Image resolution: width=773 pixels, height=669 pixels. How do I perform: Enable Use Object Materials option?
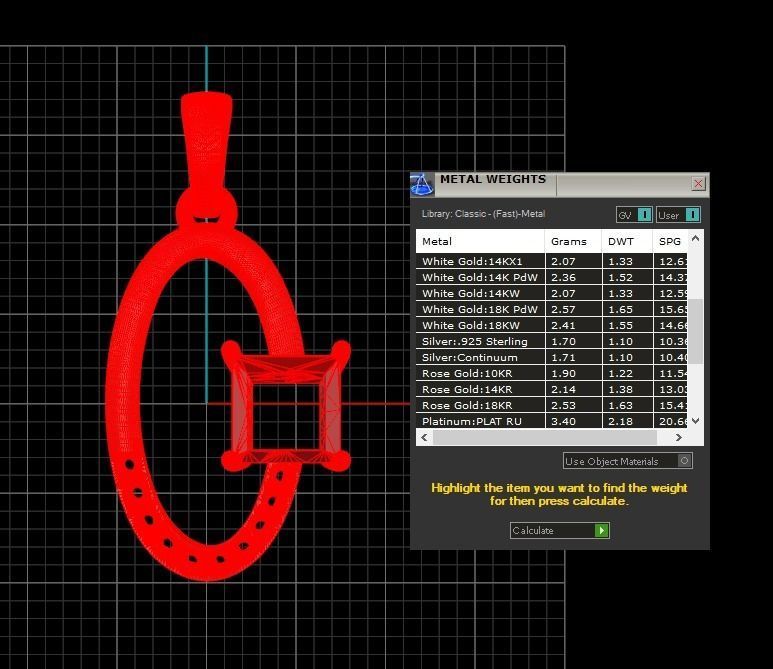point(628,461)
